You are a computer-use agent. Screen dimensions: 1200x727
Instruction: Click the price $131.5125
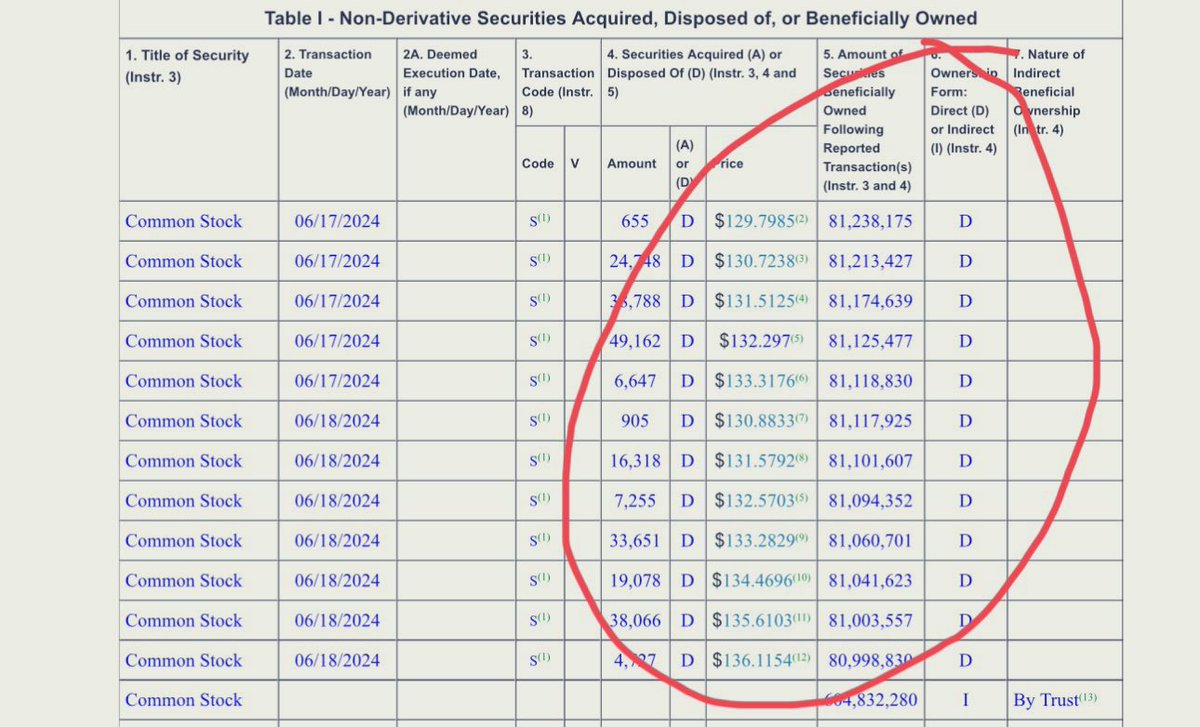[x=755, y=301]
